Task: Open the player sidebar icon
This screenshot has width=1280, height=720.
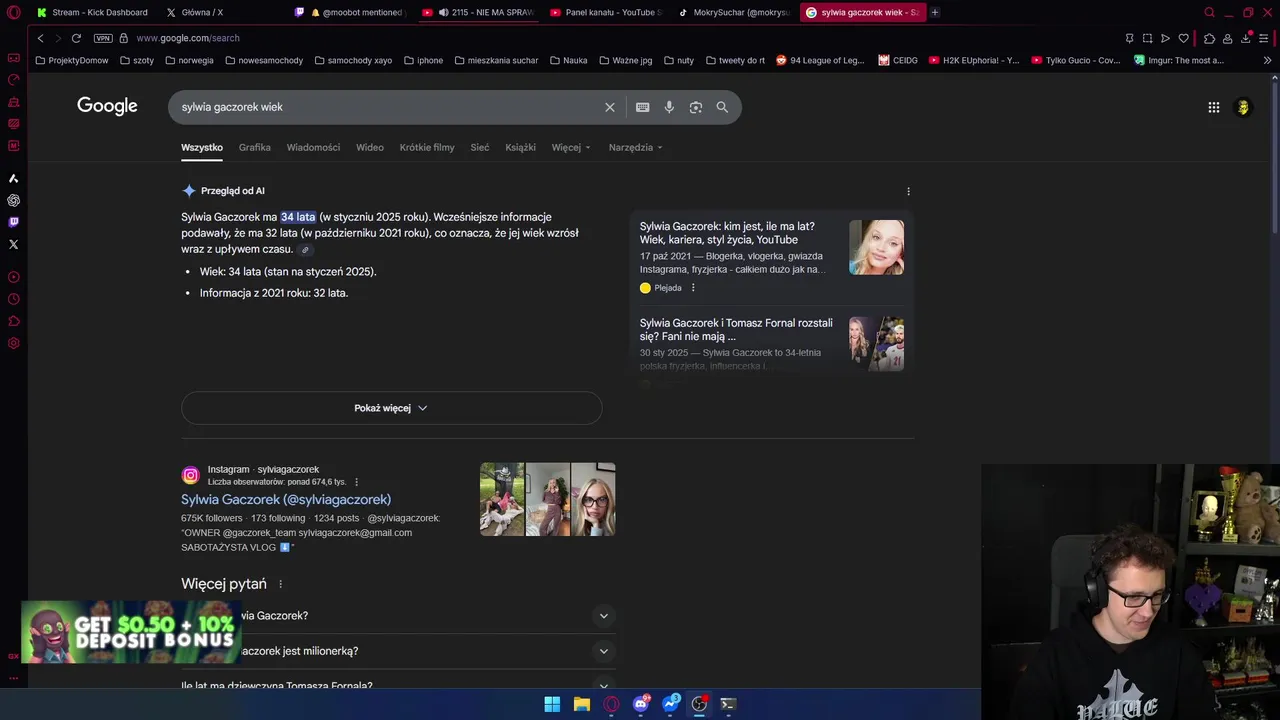Action: tap(13, 277)
